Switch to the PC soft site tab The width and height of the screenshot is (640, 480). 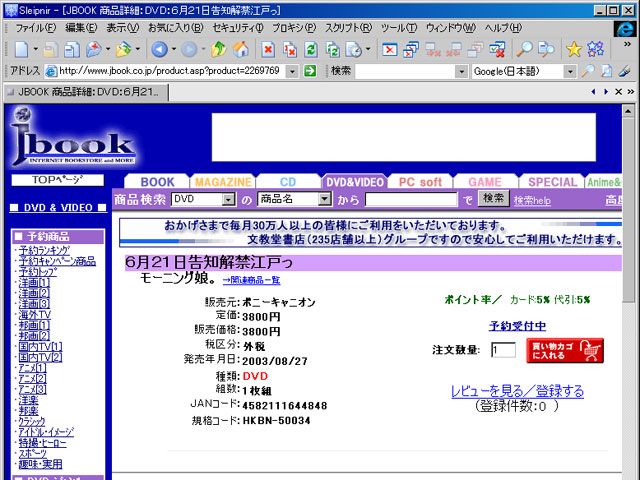pyautogui.click(x=420, y=182)
